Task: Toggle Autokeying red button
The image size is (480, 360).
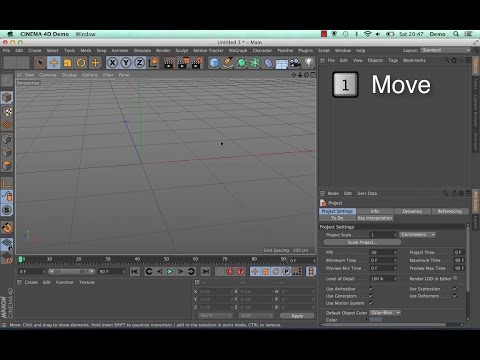Action: [241, 272]
